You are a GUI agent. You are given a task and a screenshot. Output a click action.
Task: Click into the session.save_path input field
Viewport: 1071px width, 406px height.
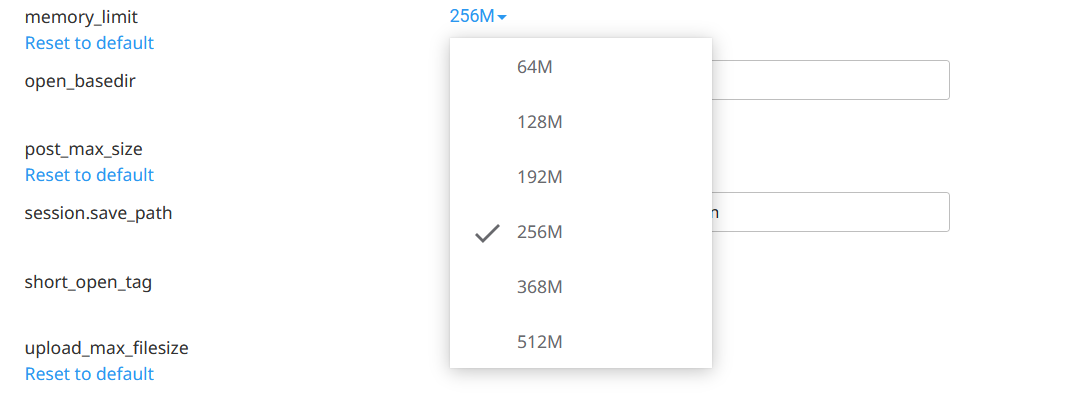point(830,212)
